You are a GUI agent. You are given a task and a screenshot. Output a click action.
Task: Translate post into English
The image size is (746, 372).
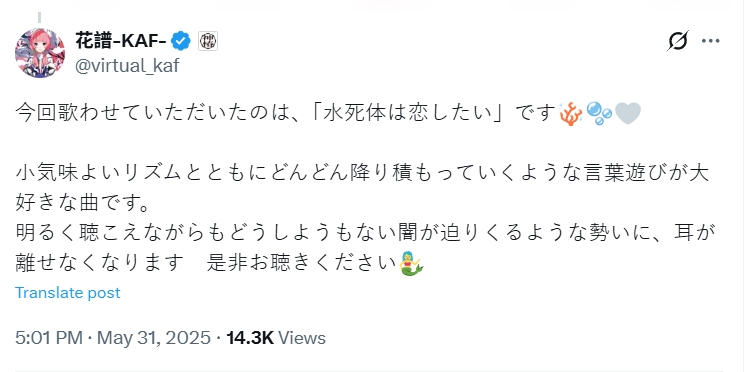tap(68, 292)
